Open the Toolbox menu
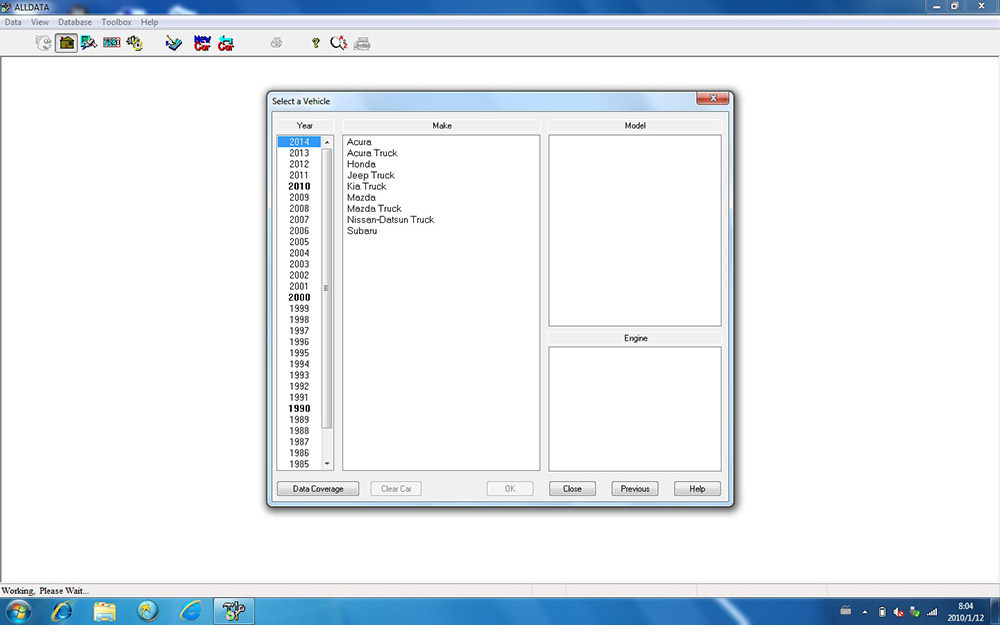 (116, 22)
